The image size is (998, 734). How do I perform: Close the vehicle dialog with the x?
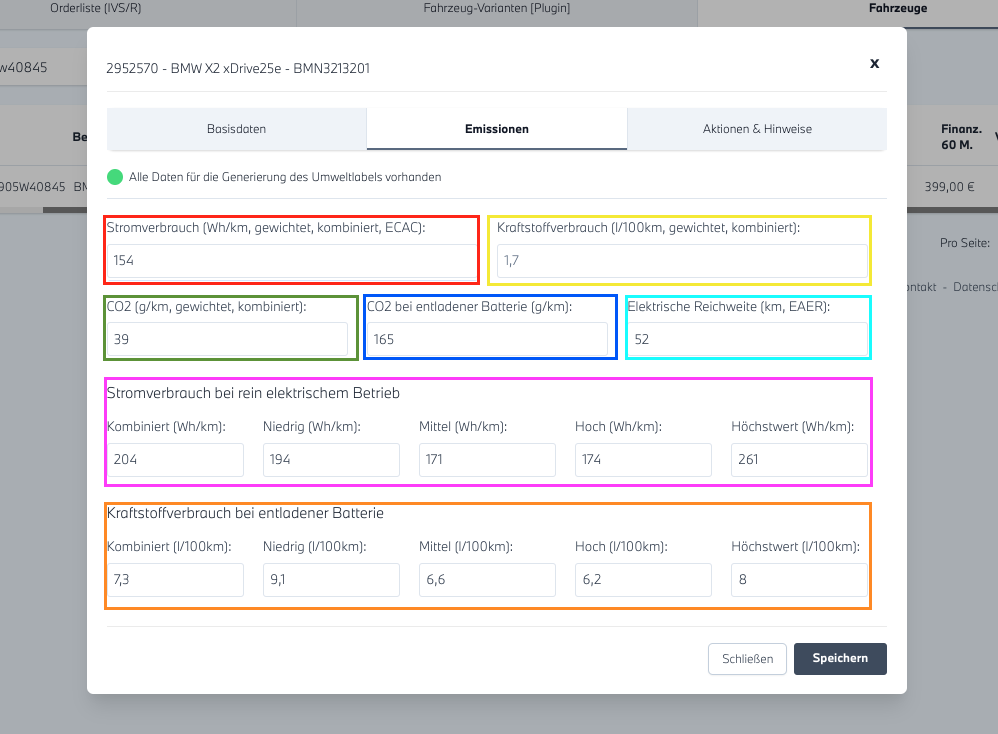coord(874,63)
